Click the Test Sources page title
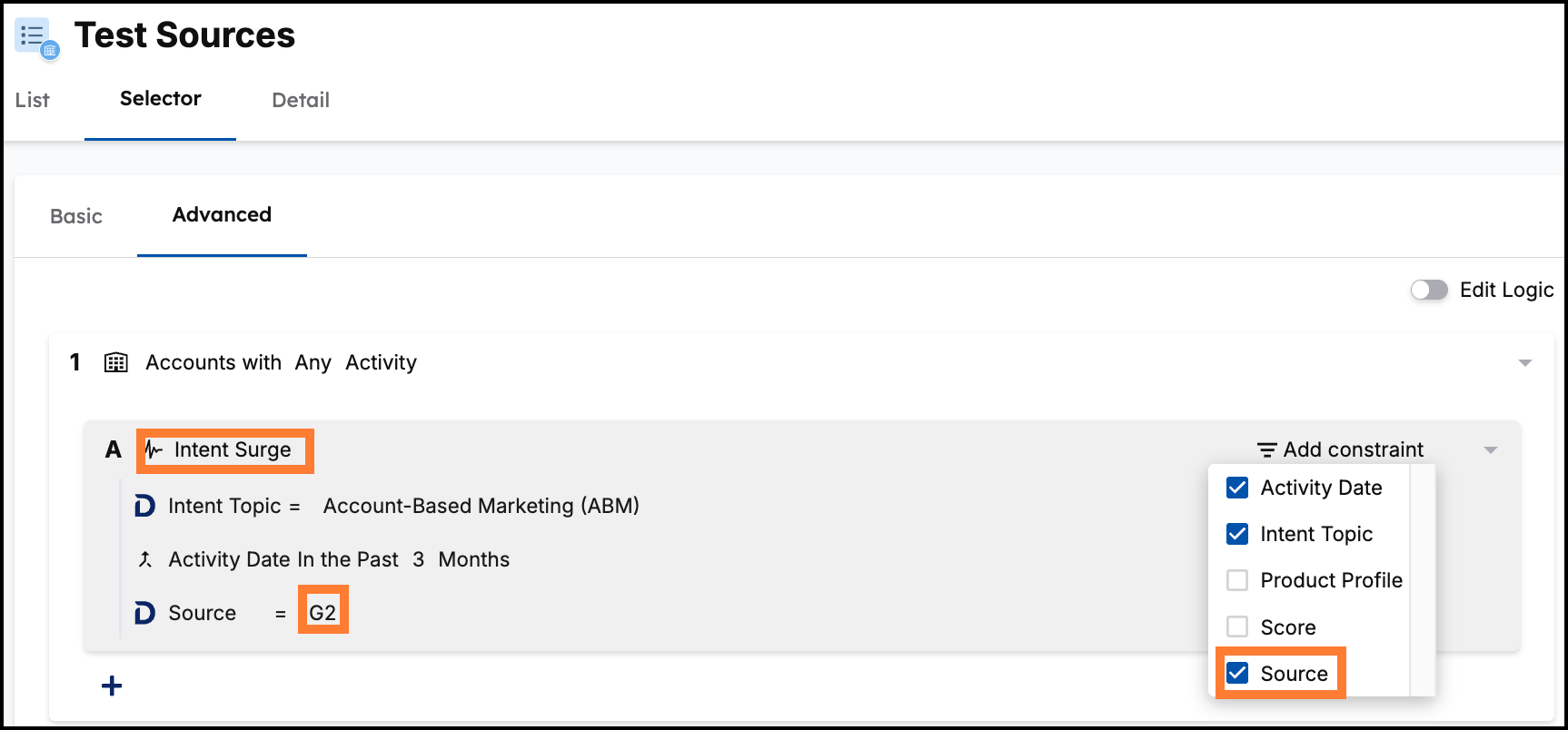The width and height of the screenshot is (1568, 730). [184, 35]
